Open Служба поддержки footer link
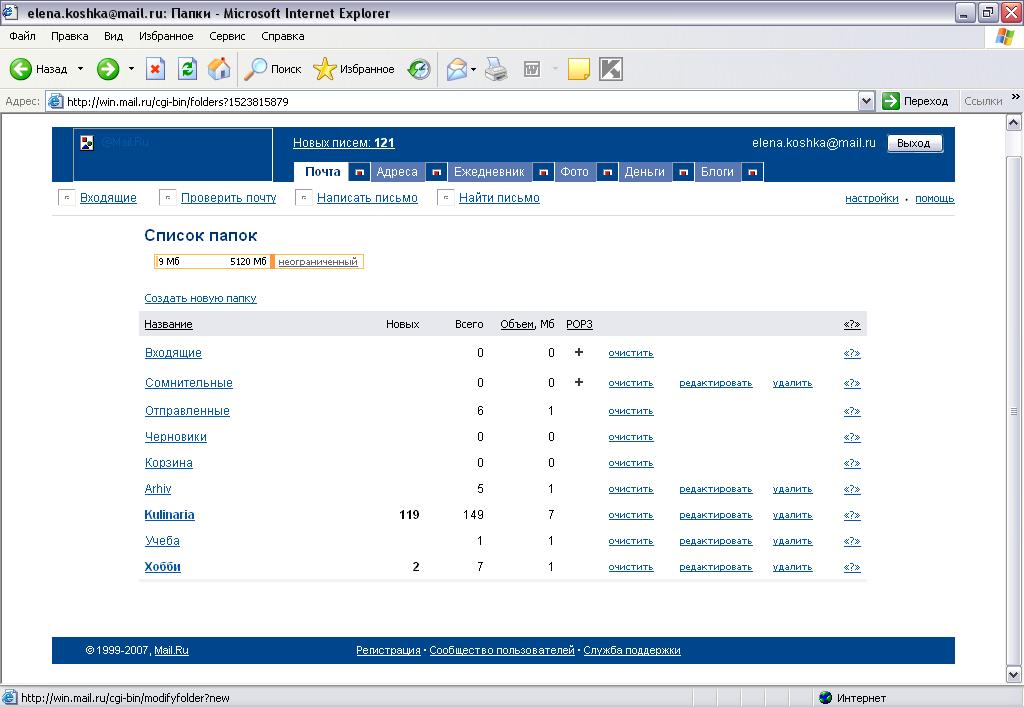 (632, 650)
